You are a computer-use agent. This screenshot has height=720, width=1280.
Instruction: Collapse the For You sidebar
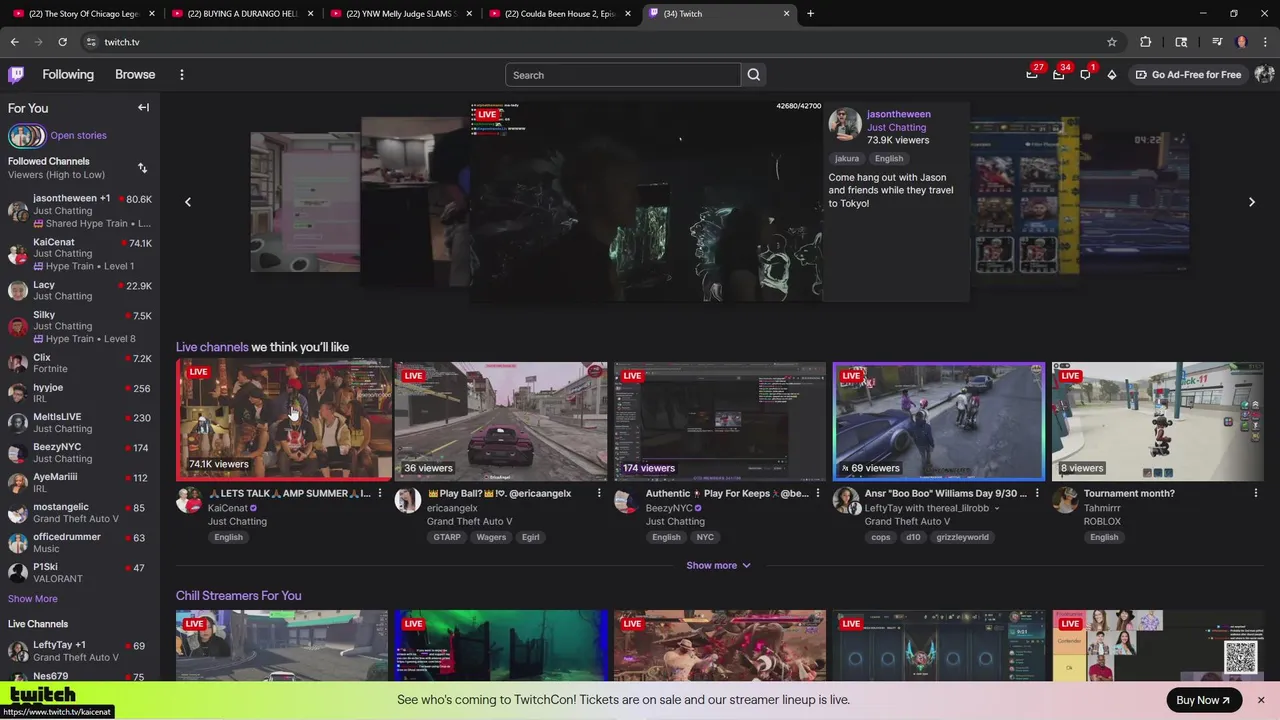[x=143, y=108]
